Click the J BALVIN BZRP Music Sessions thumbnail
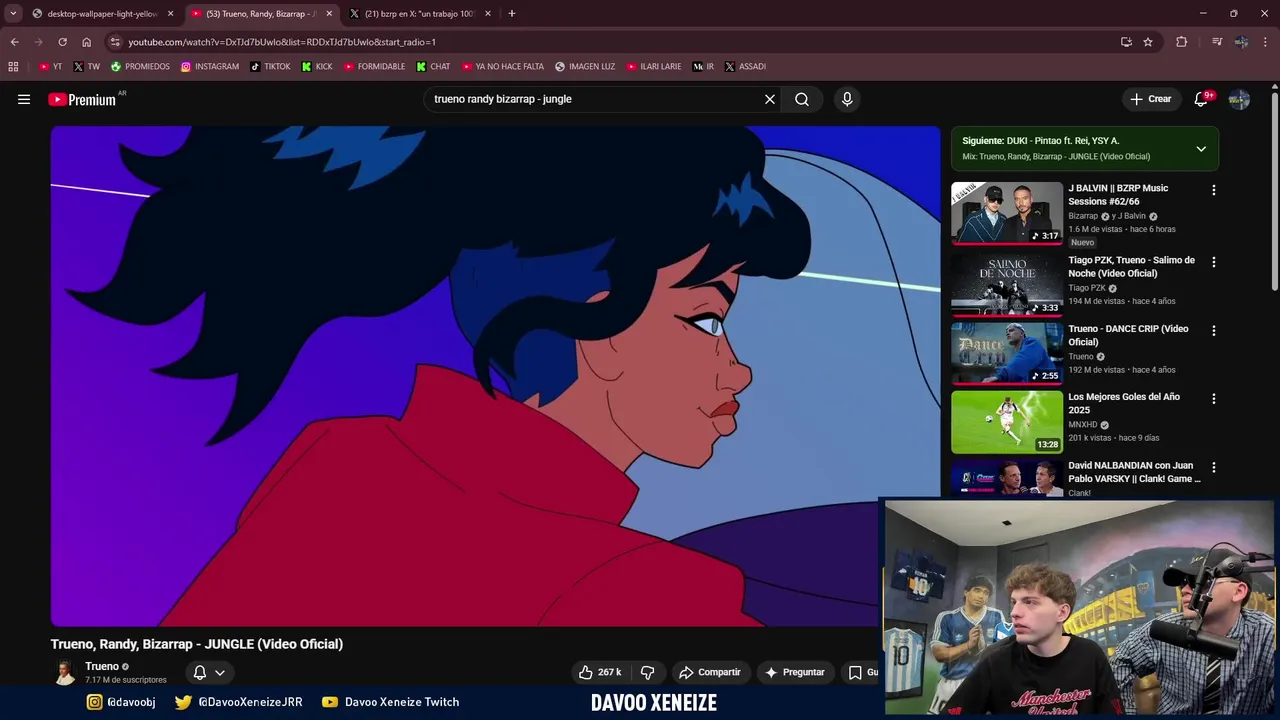The image size is (1280, 720). tap(1007, 213)
